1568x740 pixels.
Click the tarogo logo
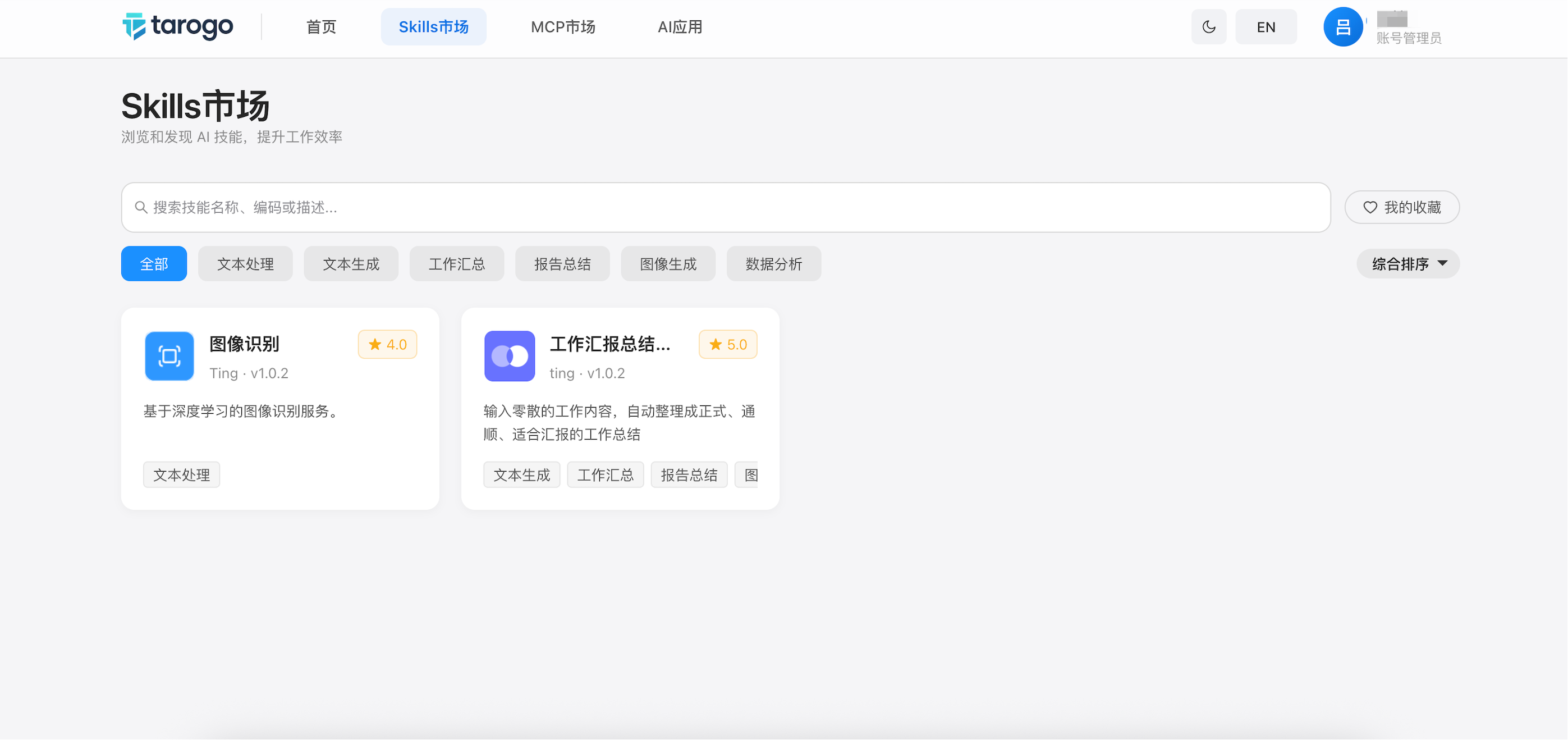177,26
